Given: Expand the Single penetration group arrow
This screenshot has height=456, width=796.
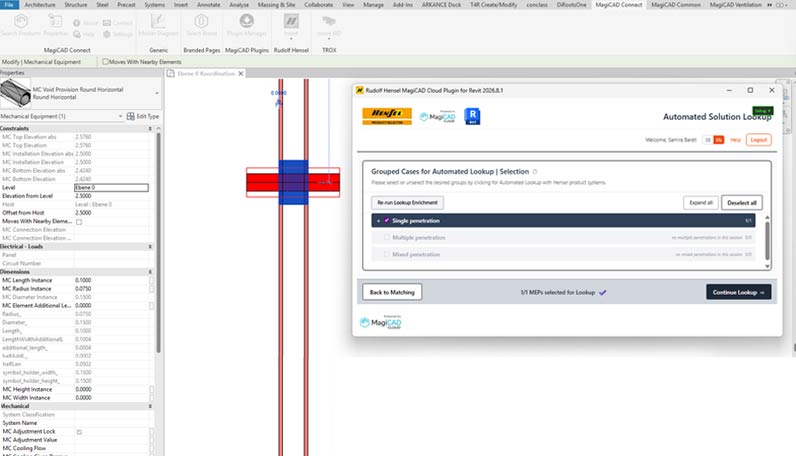Looking at the screenshot, I should 378,221.
